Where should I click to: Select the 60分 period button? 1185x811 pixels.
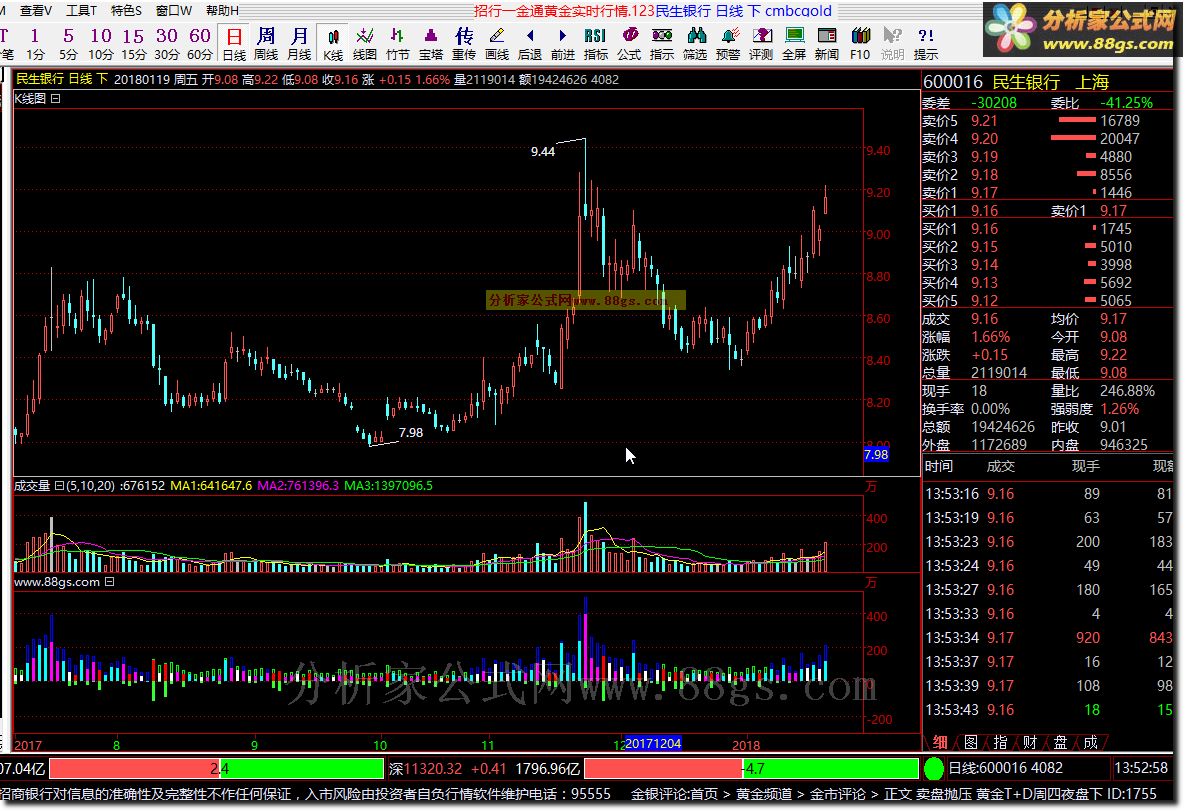coord(200,44)
